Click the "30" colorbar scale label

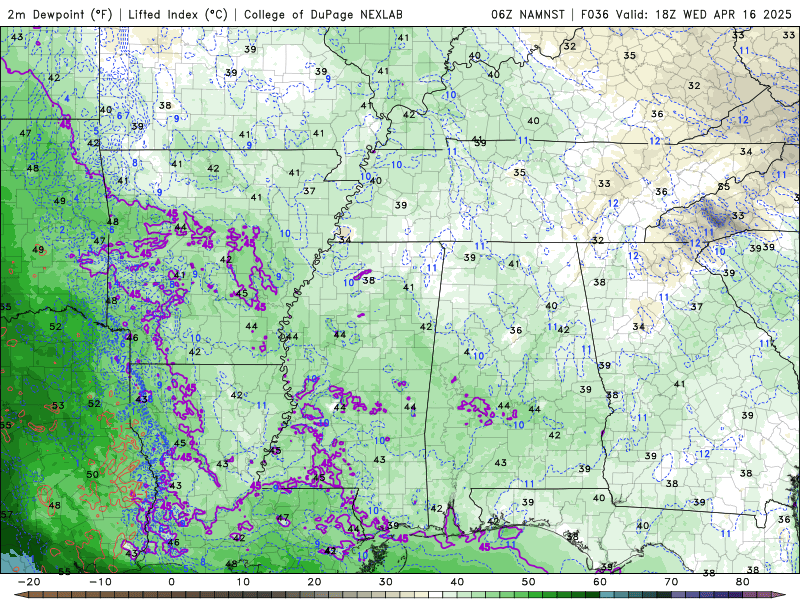(x=386, y=582)
